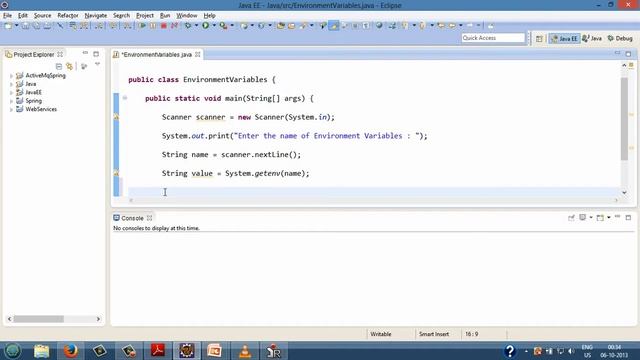Click the Debug bug toolbar icon
640x360 pixels.
pyautogui.click(x=188, y=26)
